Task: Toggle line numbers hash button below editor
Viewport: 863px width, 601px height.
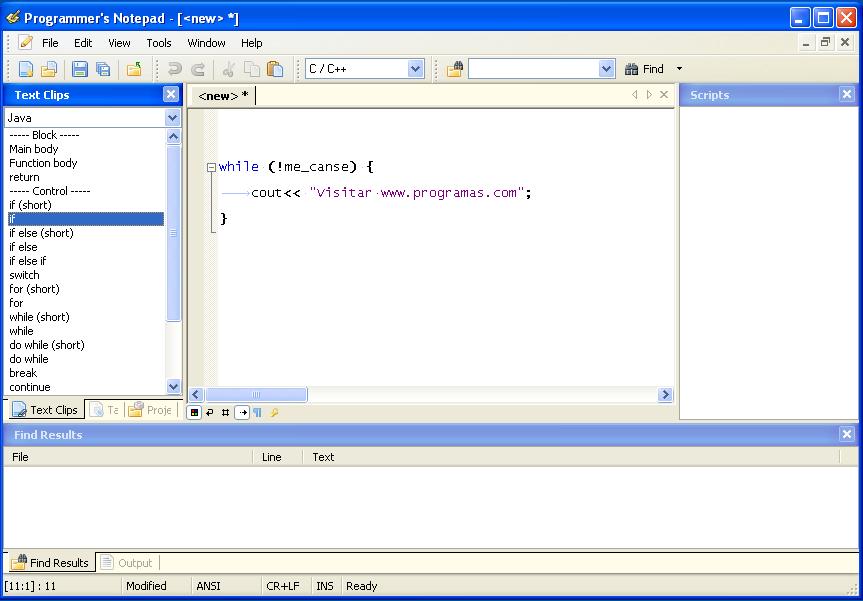Action: tap(226, 412)
